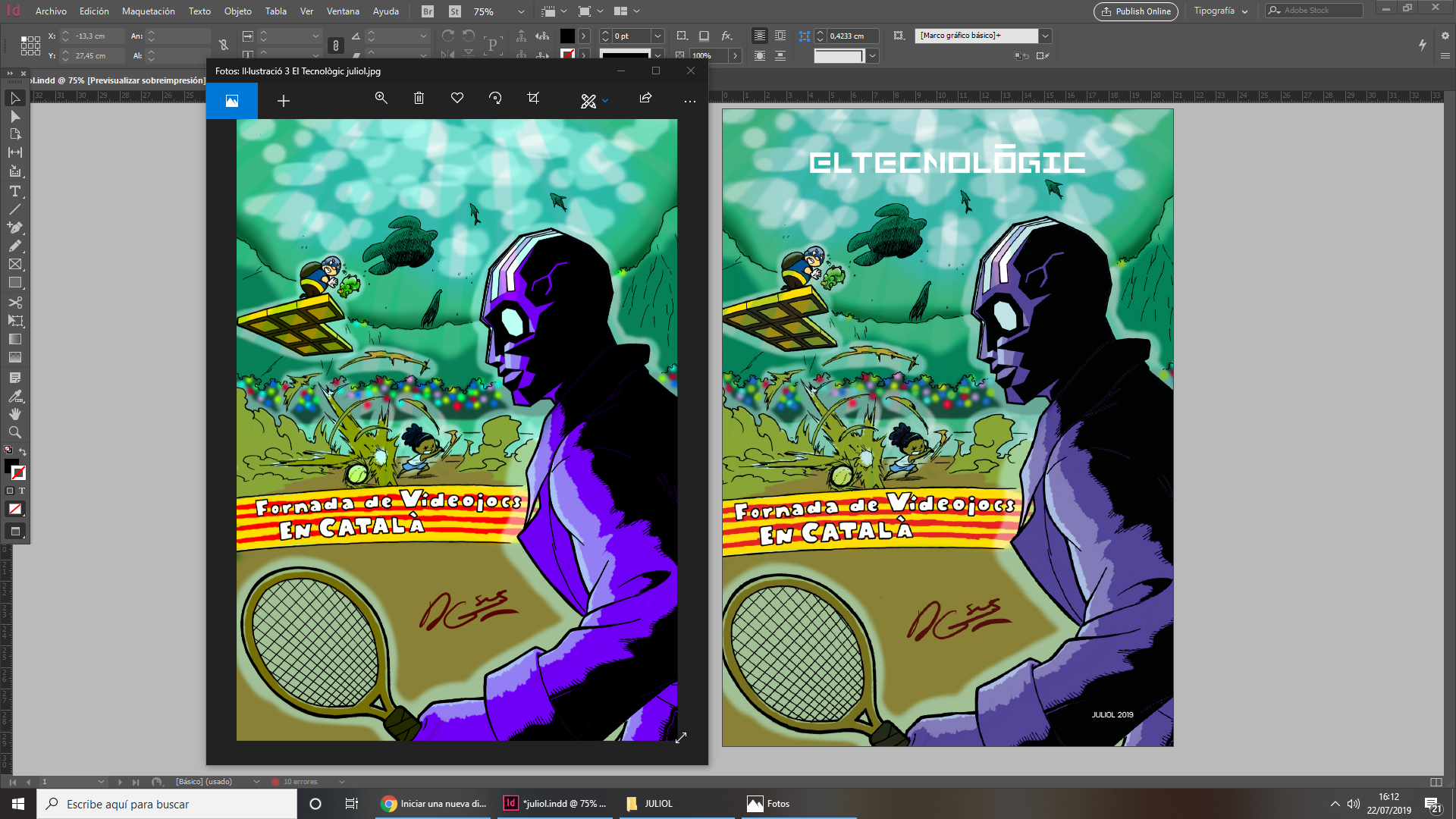Select the Direct Selection tool

[15, 117]
